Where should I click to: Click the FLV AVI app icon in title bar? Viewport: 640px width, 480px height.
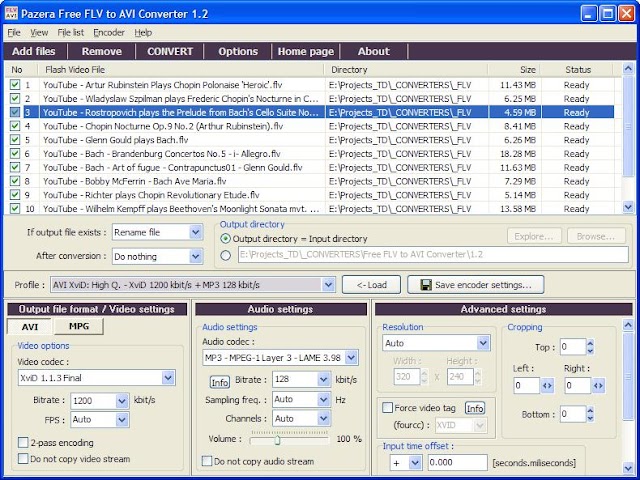click(x=11, y=13)
